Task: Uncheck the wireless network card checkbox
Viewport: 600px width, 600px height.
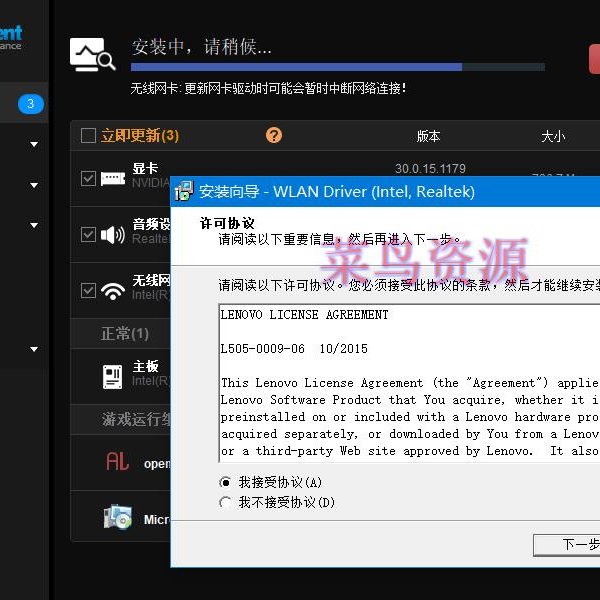Action: [x=88, y=290]
